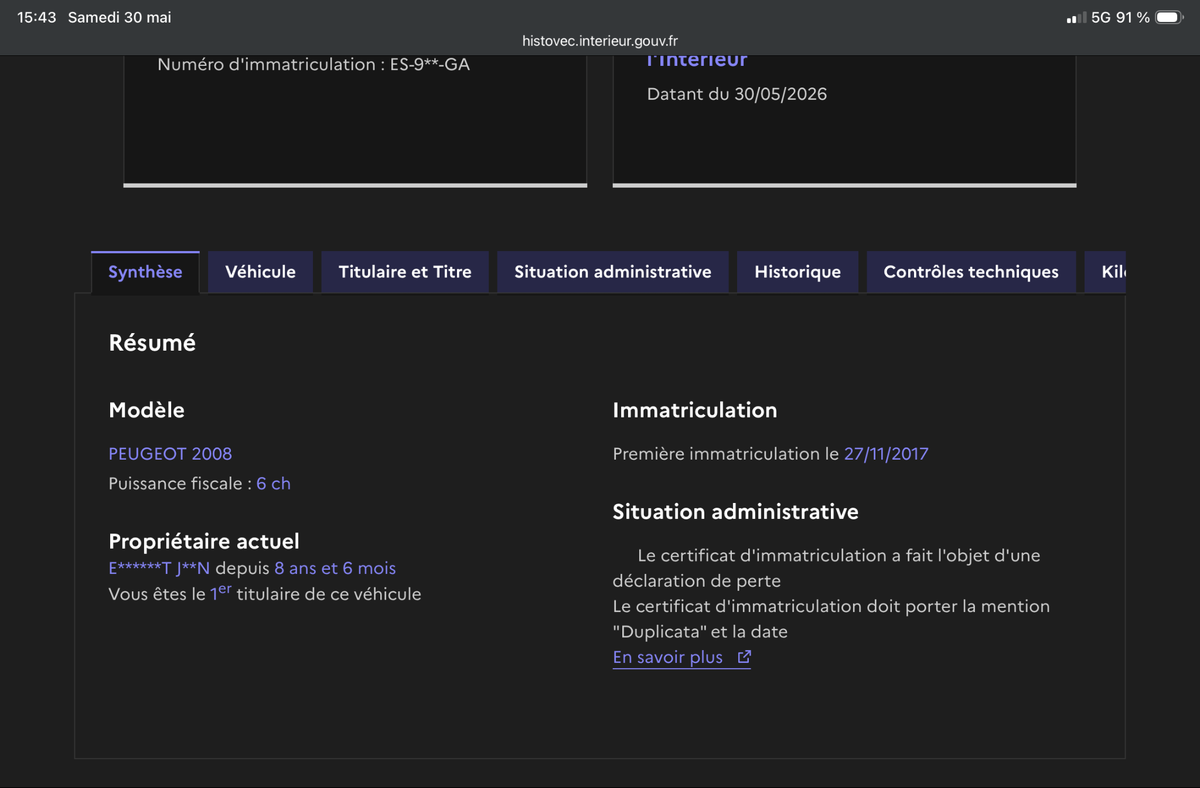Click the 1er titulaire de ce véhicule line
The height and width of the screenshot is (788, 1200).
(x=265, y=593)
